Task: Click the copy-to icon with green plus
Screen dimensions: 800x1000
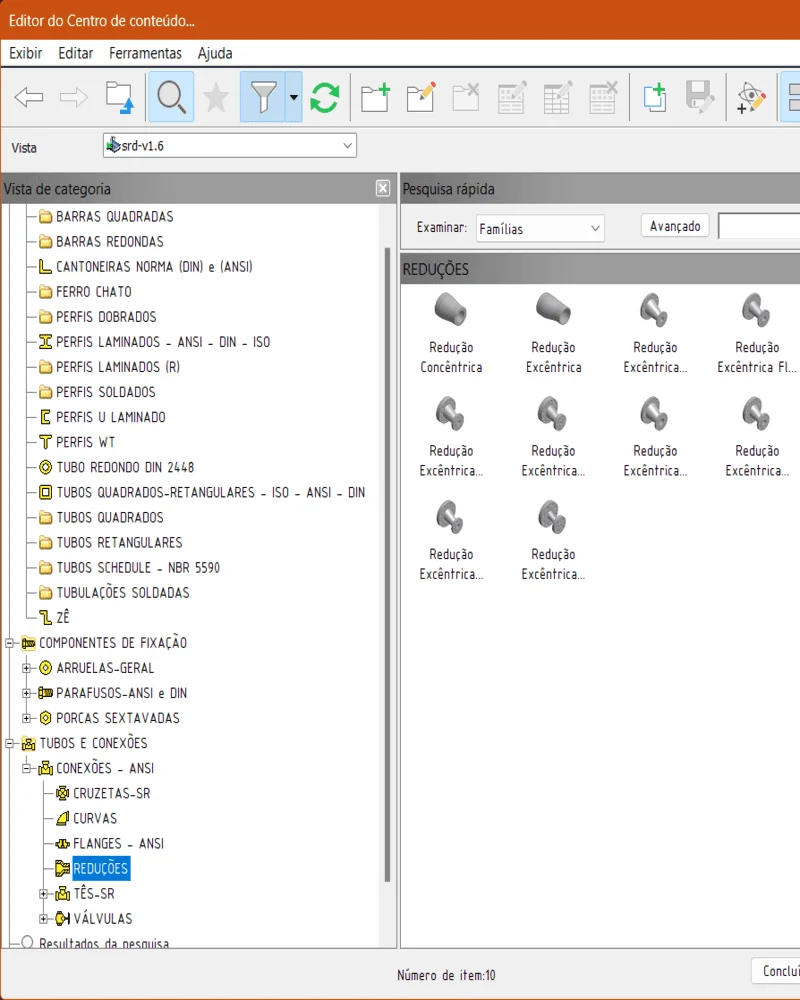Action: [x=654, y=97]
